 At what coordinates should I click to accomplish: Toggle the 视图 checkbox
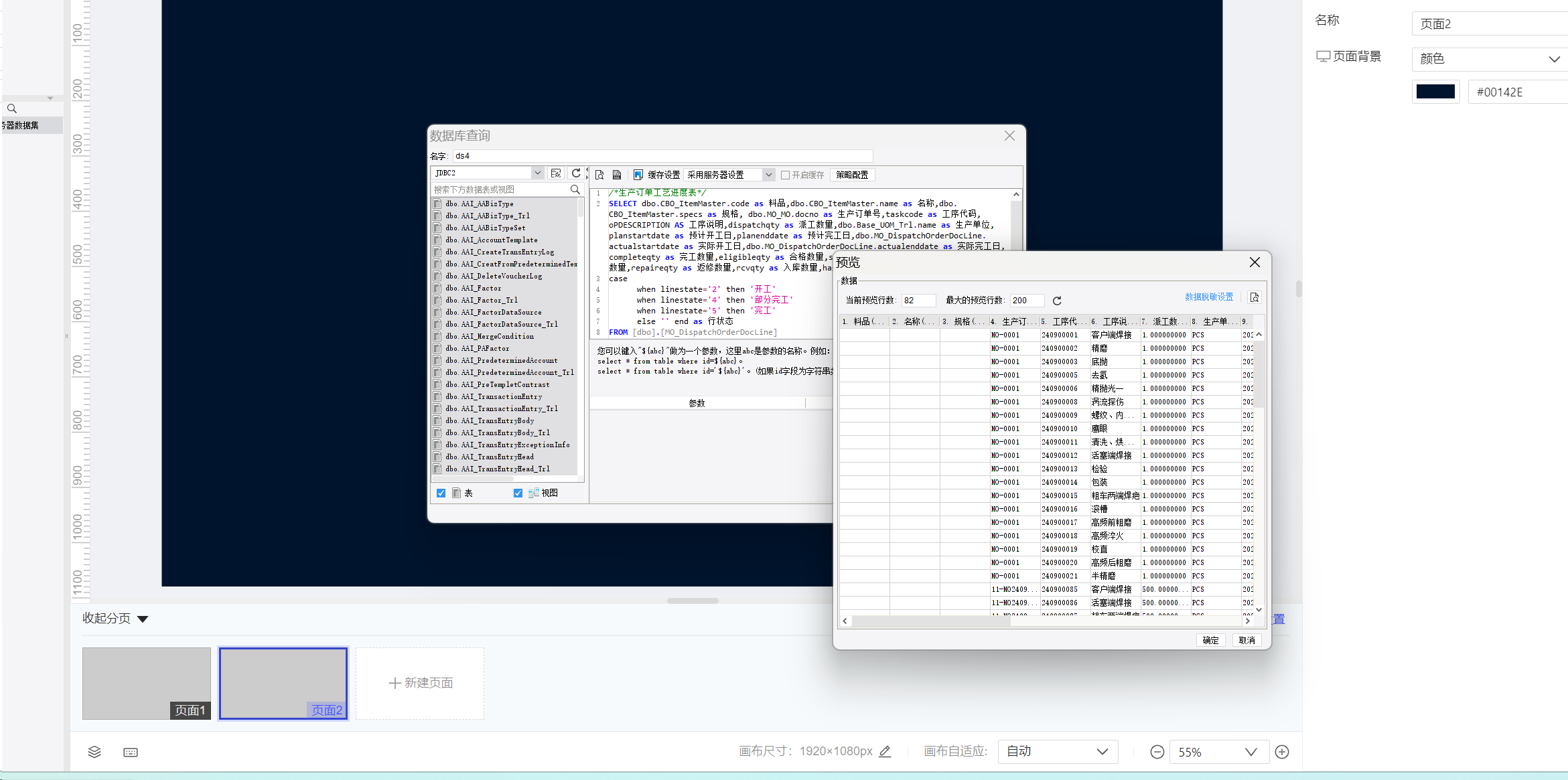518,493
